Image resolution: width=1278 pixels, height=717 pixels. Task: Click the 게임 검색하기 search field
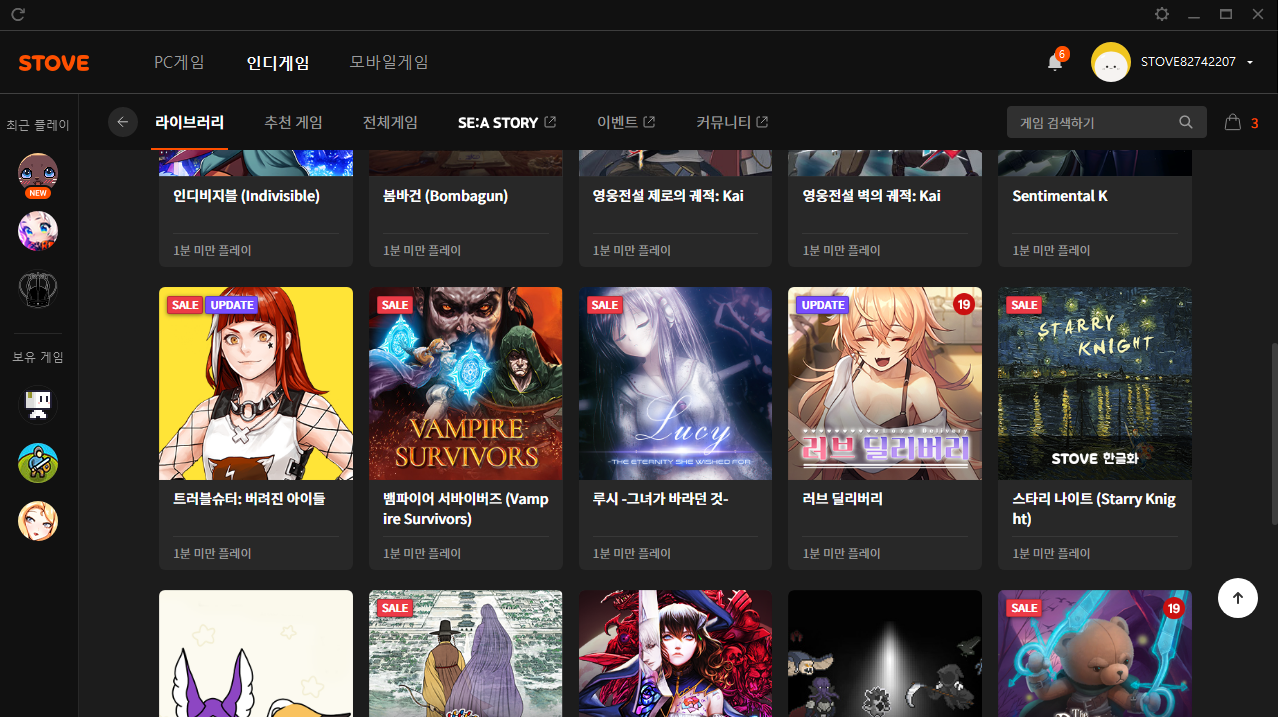(x=1090, y=122)
